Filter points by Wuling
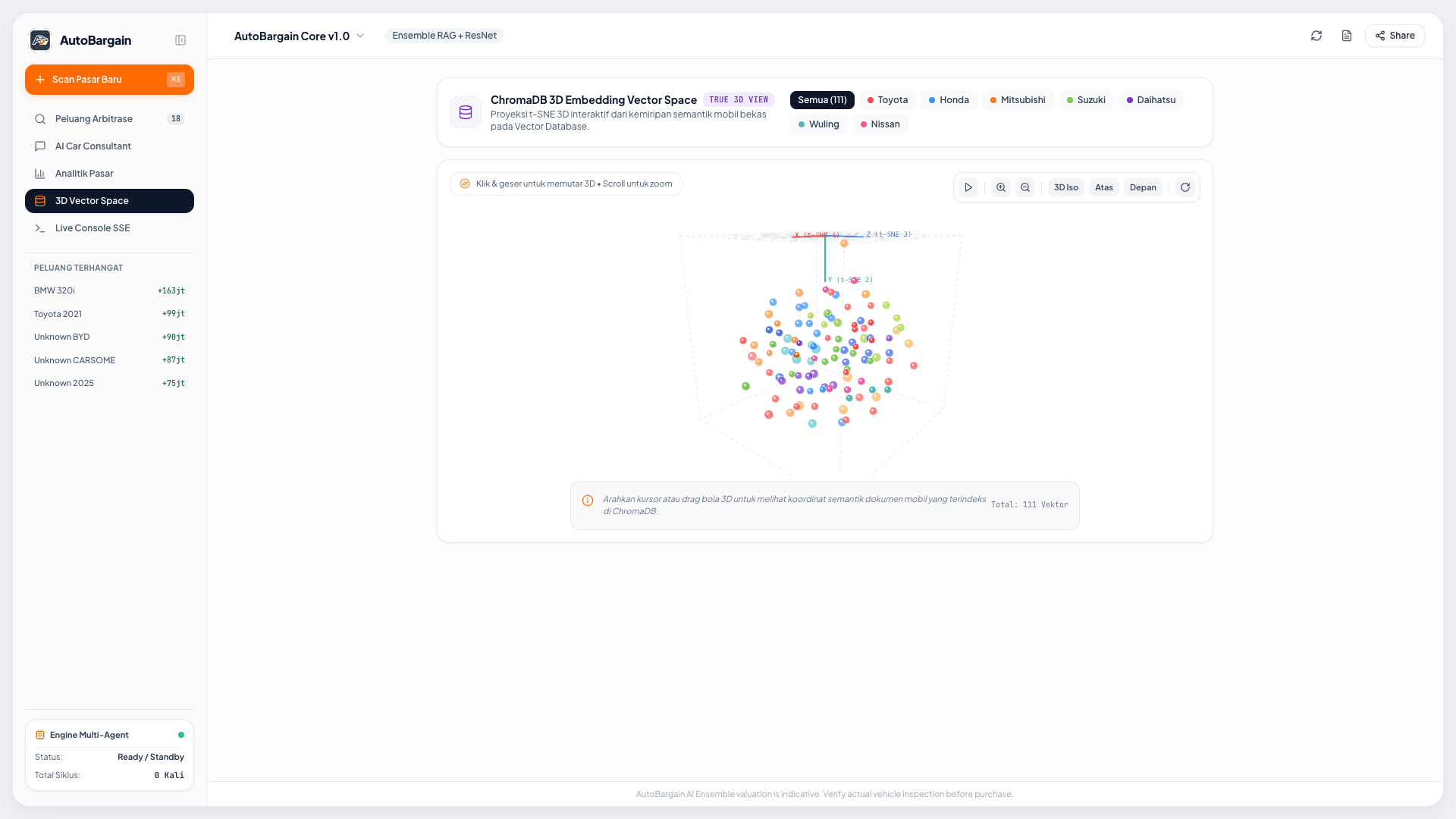1456x819 pixels. [819, 124]
